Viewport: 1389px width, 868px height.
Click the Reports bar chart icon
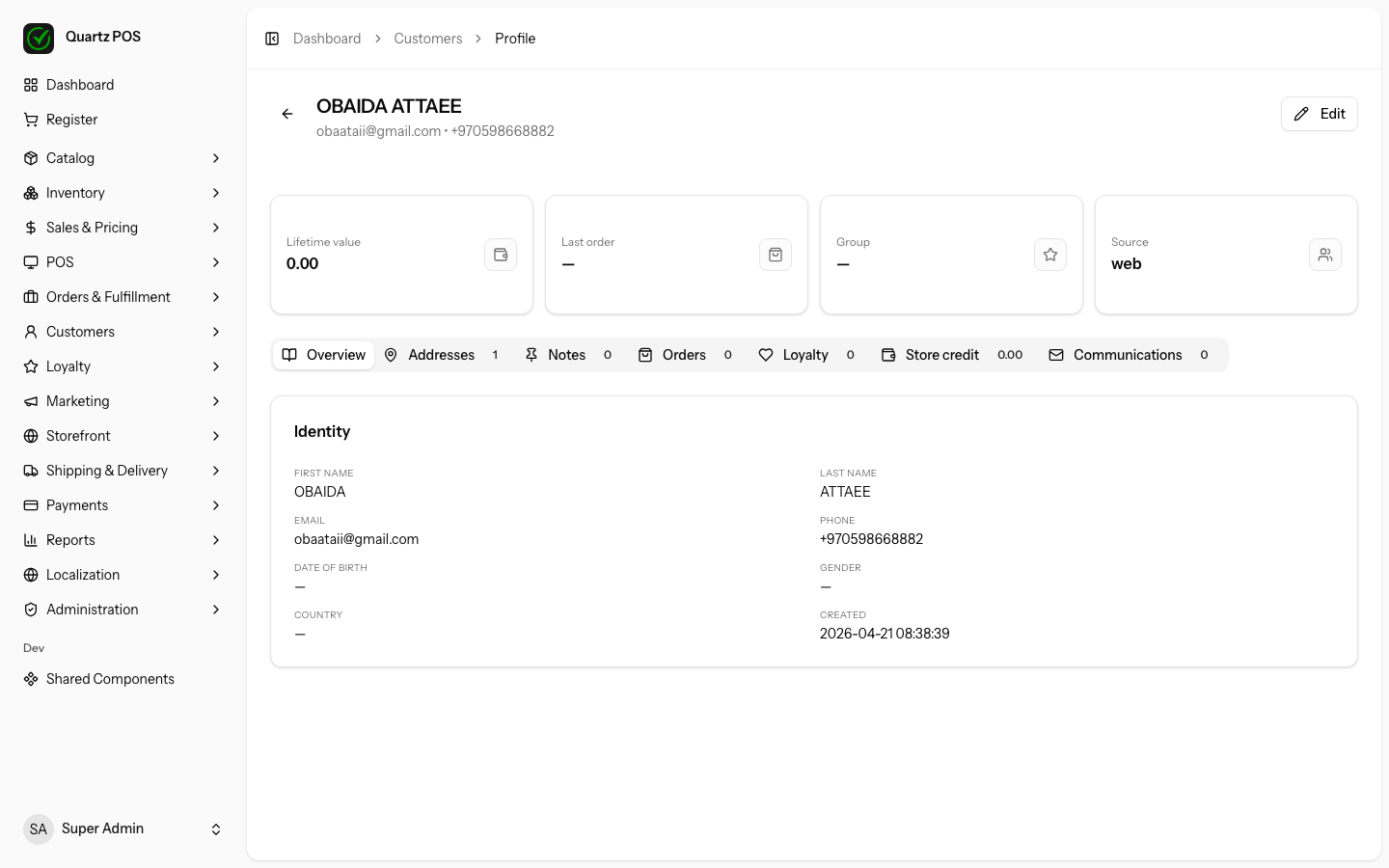click(31, 540)
